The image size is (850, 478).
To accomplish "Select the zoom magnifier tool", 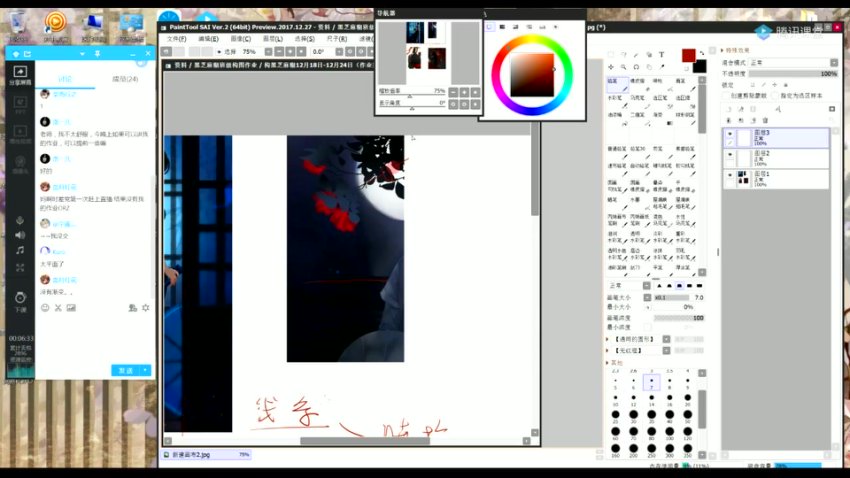I will (x=623, y=67).
